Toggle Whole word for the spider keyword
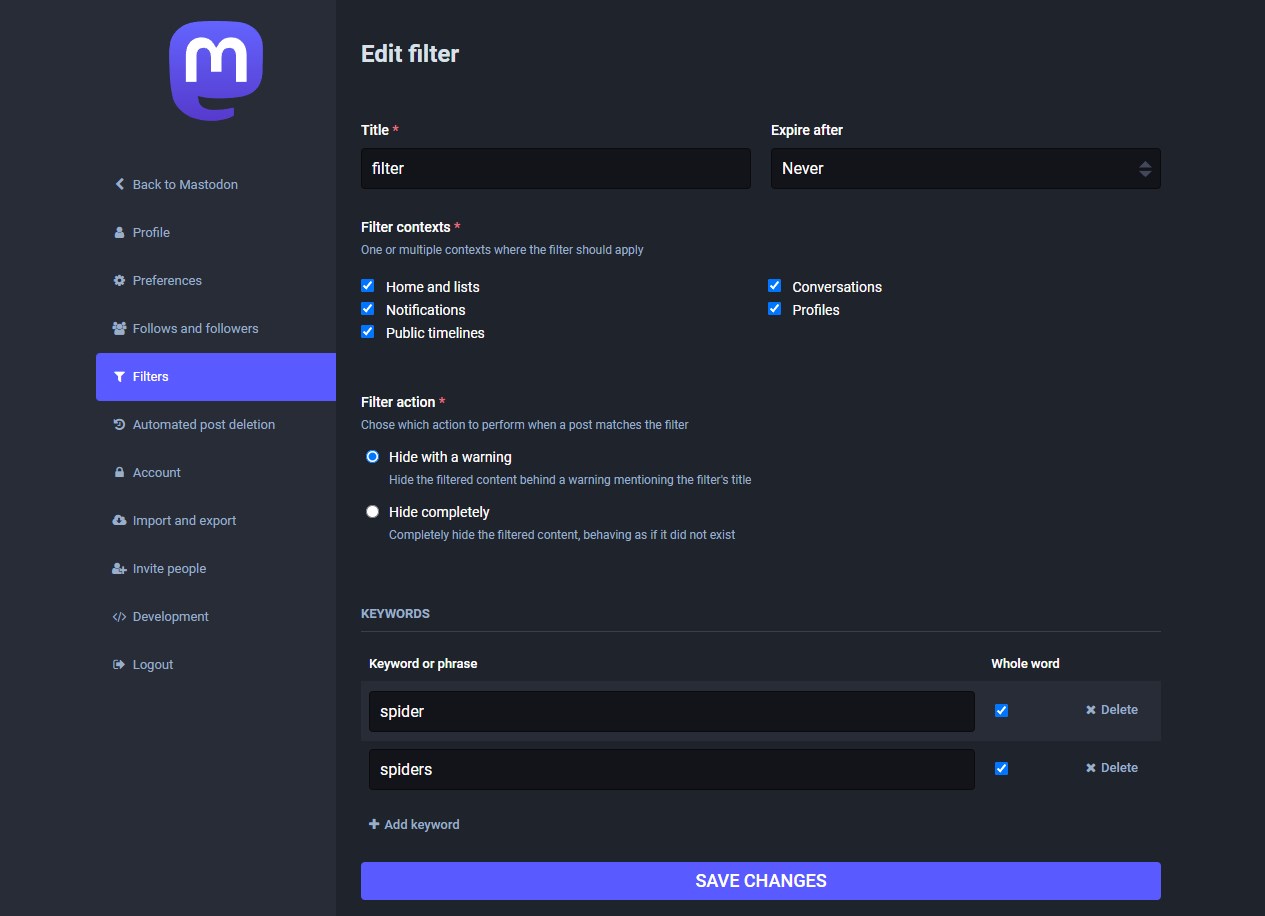 tap(1002, 710)
